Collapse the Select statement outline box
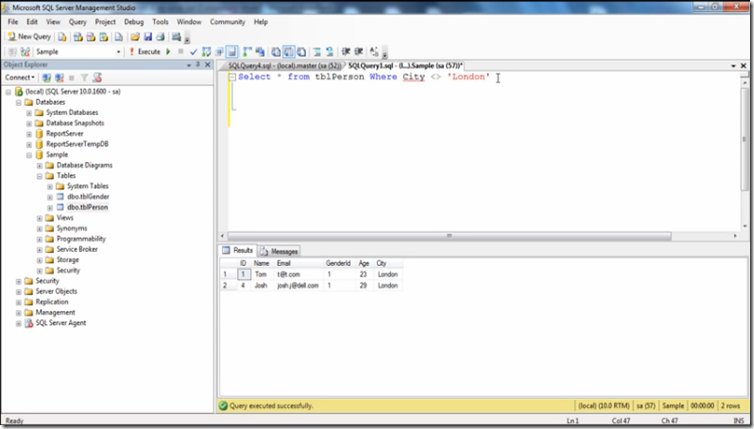This screenshot has height=429, width=754. (x=232, y=77)
